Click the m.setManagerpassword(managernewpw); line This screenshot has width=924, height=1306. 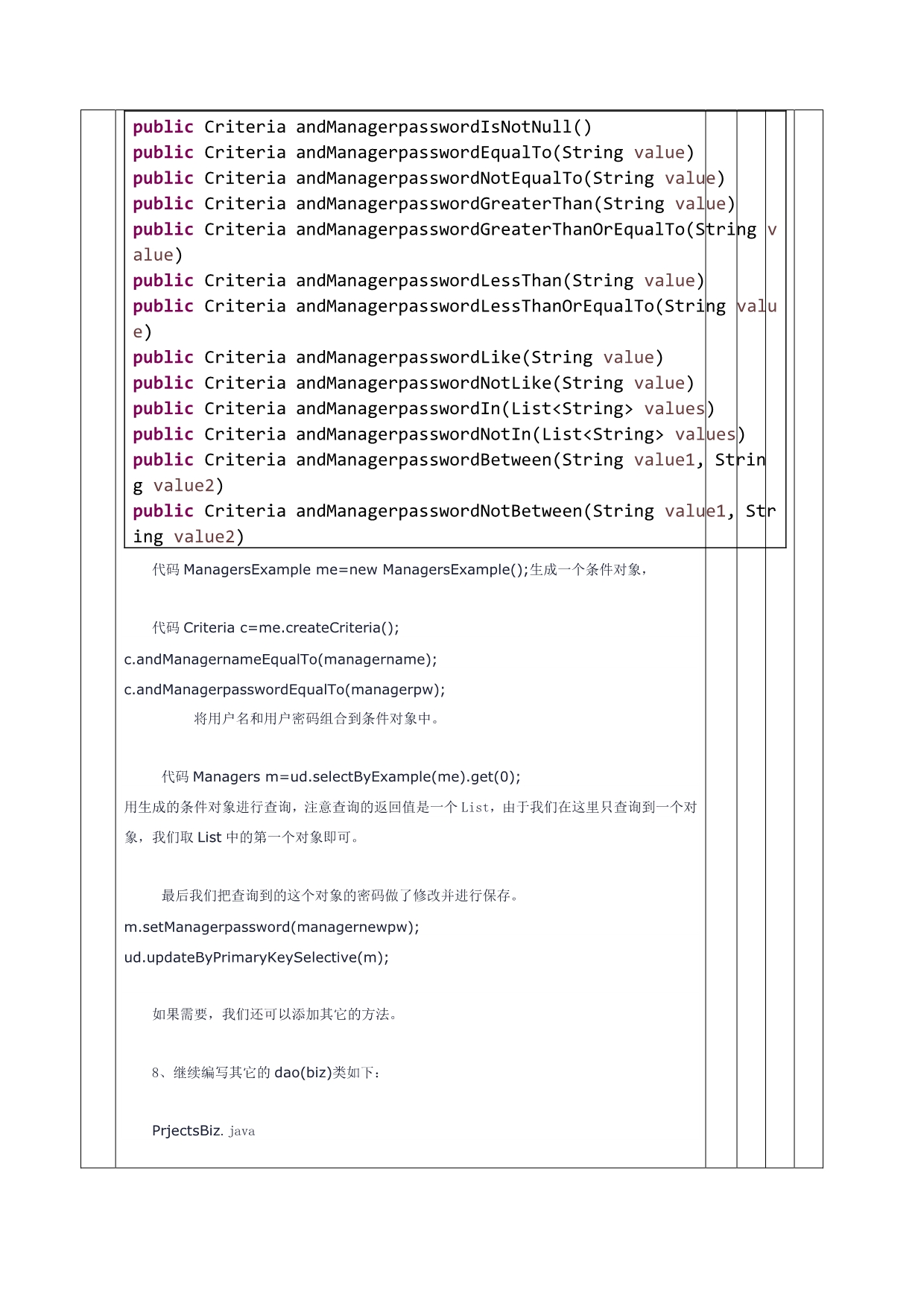[x=271, y=928]
